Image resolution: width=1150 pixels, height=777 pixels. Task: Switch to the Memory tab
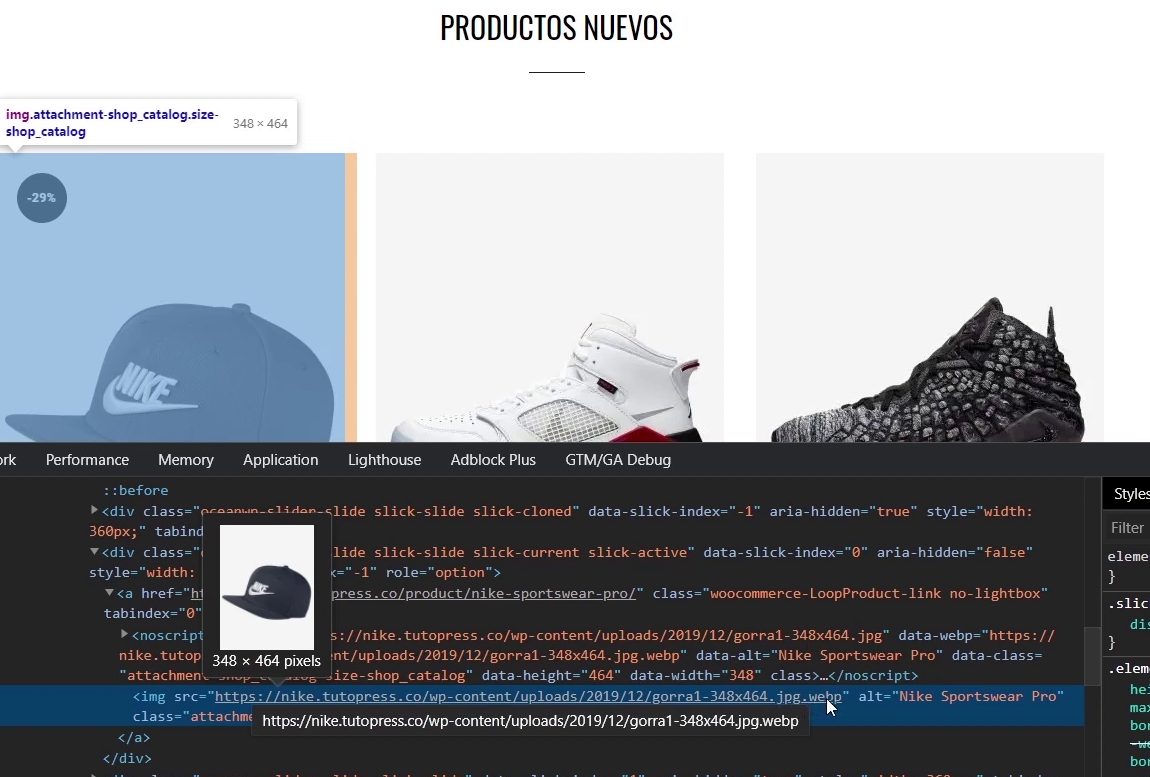click(186, 460)
